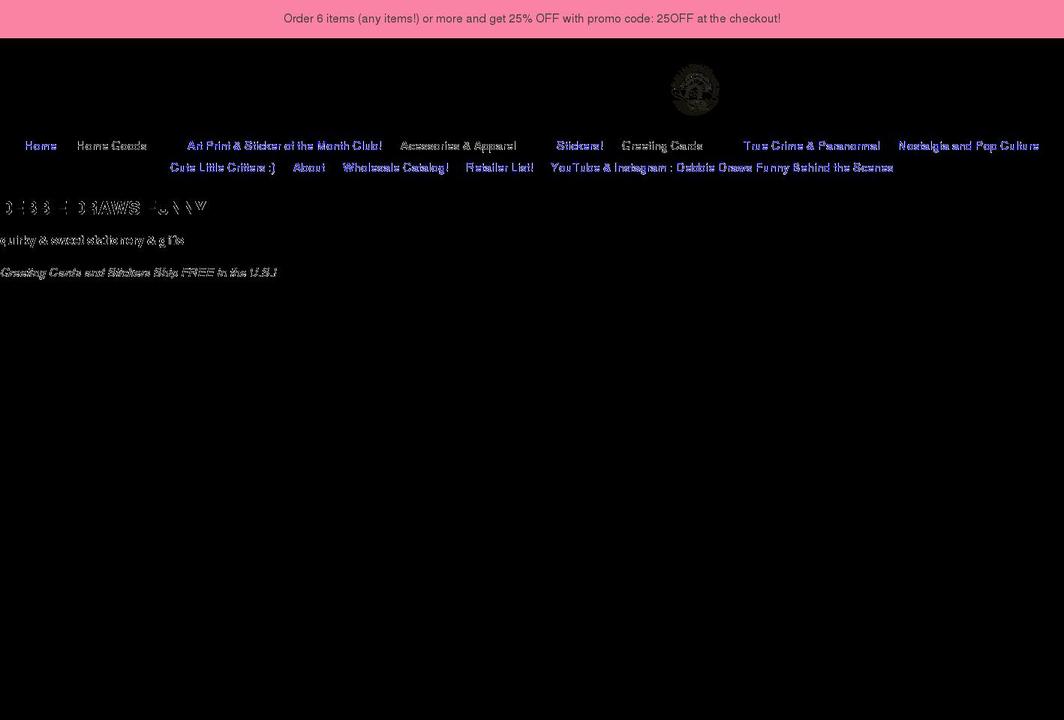The image size is (1064, 720).
Task: Open Home Goods menu
Action: (112, 146)
